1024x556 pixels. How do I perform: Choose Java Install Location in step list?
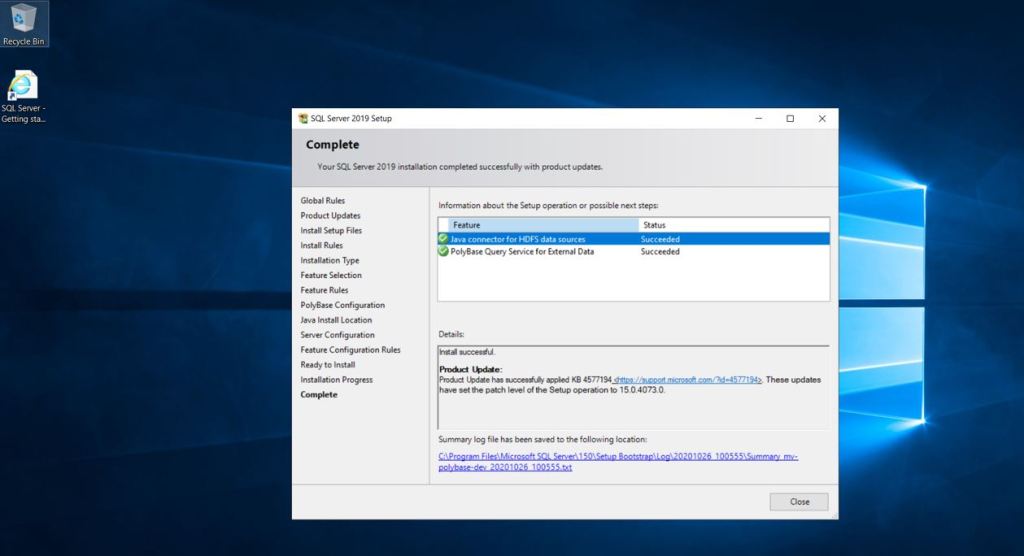337,320
